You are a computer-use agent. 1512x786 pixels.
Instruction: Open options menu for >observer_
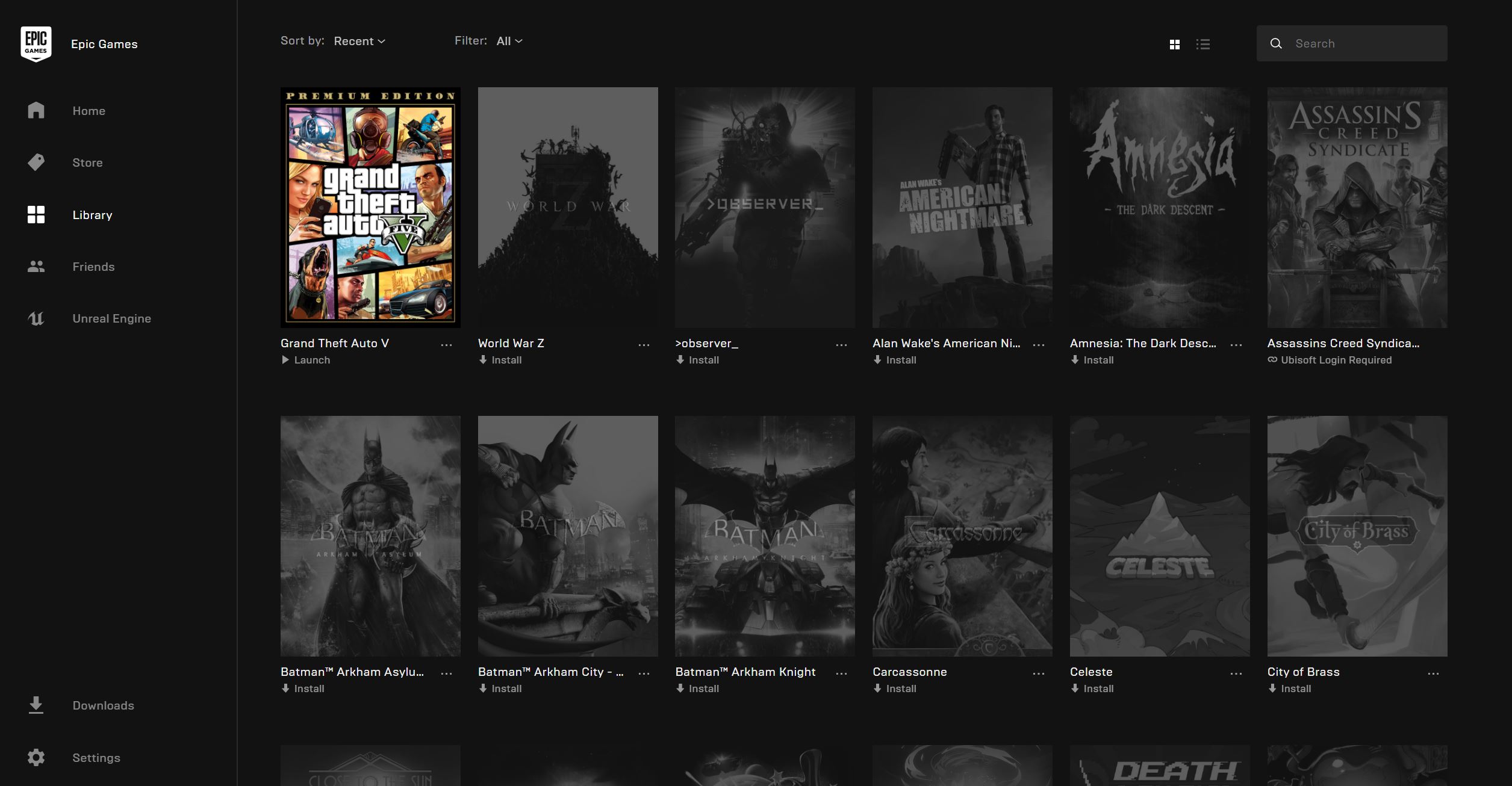pos(841,345)
